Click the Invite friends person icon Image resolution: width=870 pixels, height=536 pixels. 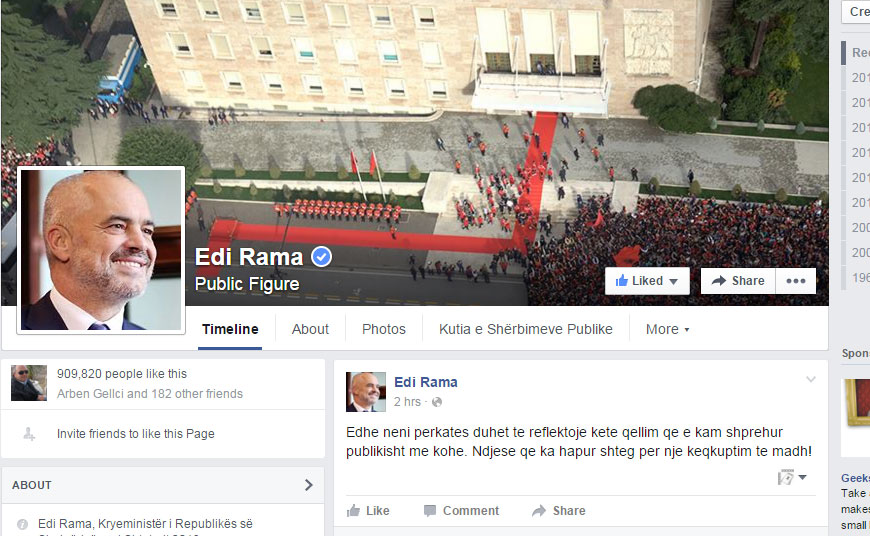pos(29,434)
